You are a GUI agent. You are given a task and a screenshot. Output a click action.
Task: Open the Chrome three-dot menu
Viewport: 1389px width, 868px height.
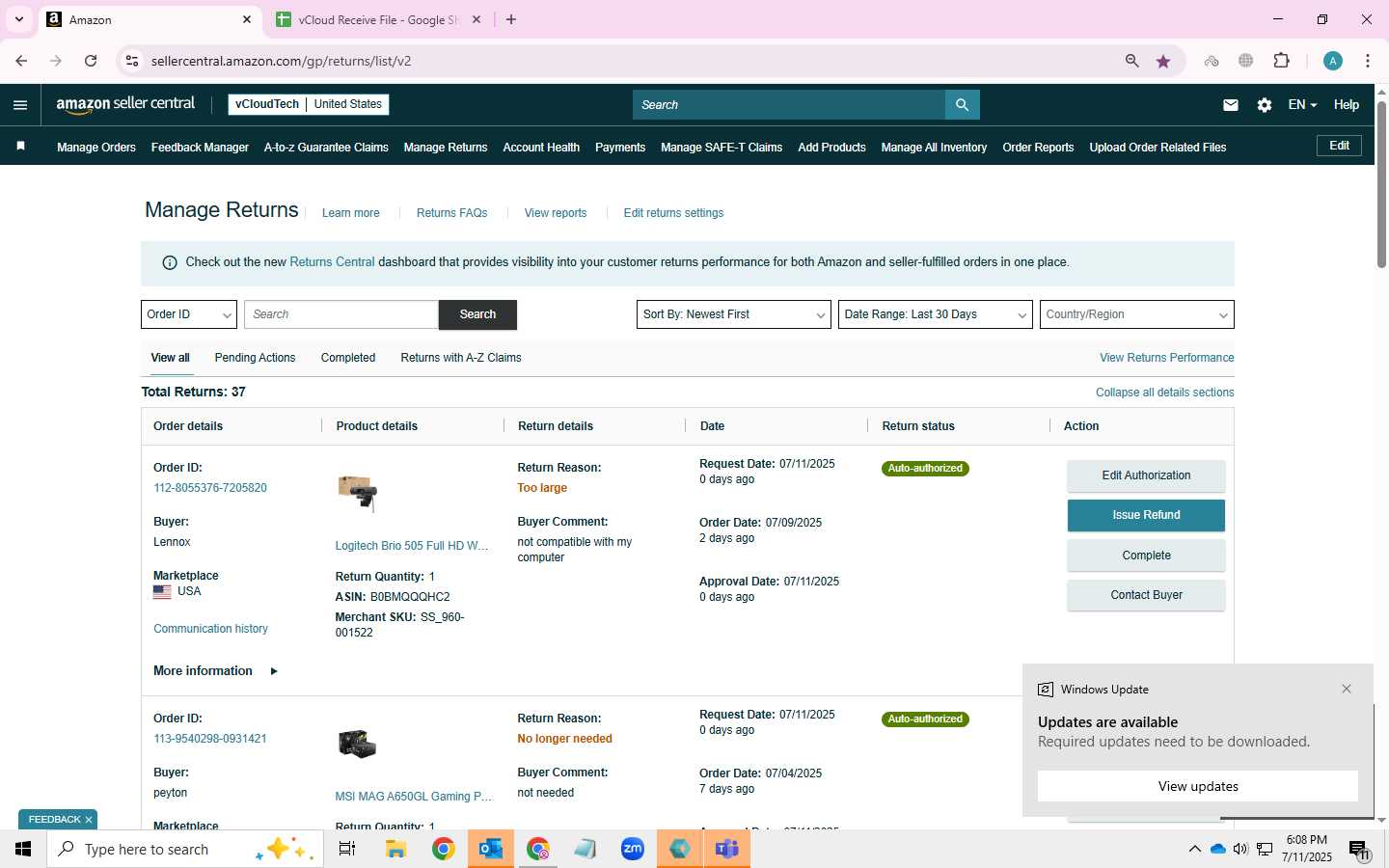click(x=1368, y=61)
